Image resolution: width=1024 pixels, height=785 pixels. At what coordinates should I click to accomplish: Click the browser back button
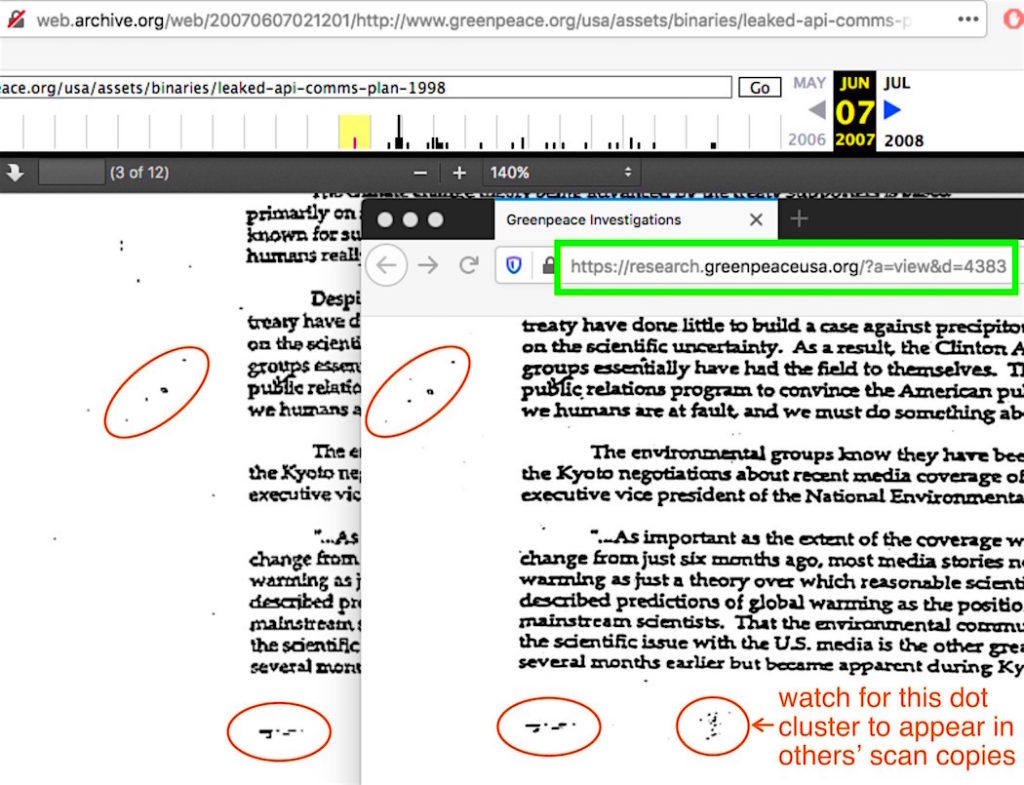[389, 266]
